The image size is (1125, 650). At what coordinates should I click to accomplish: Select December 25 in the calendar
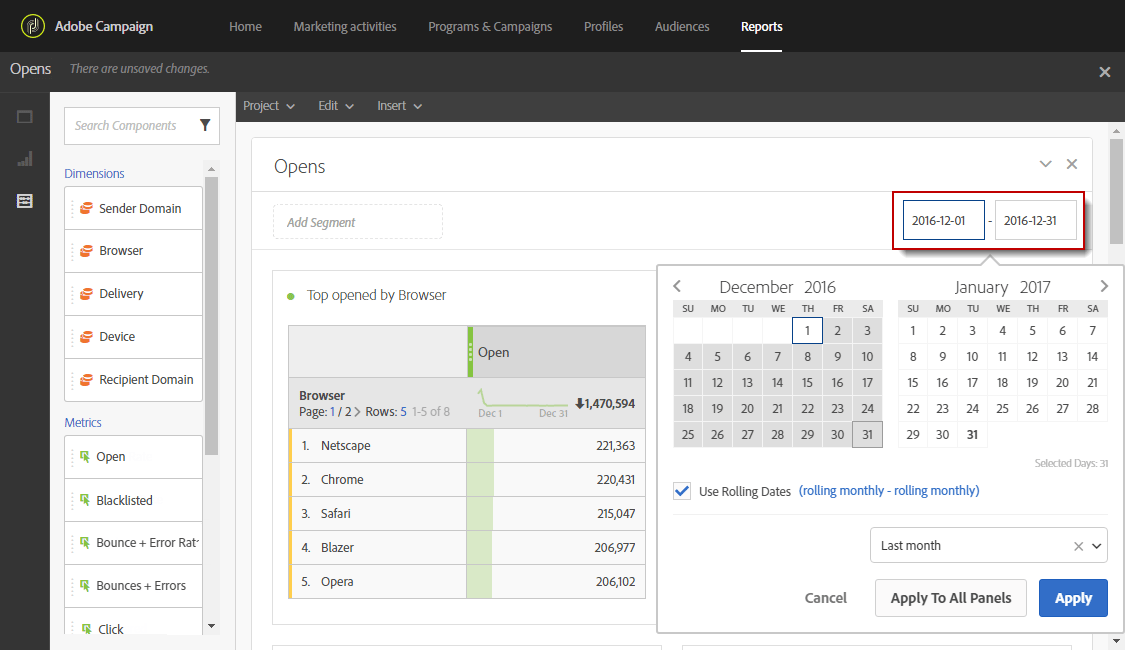click(688, 434)
